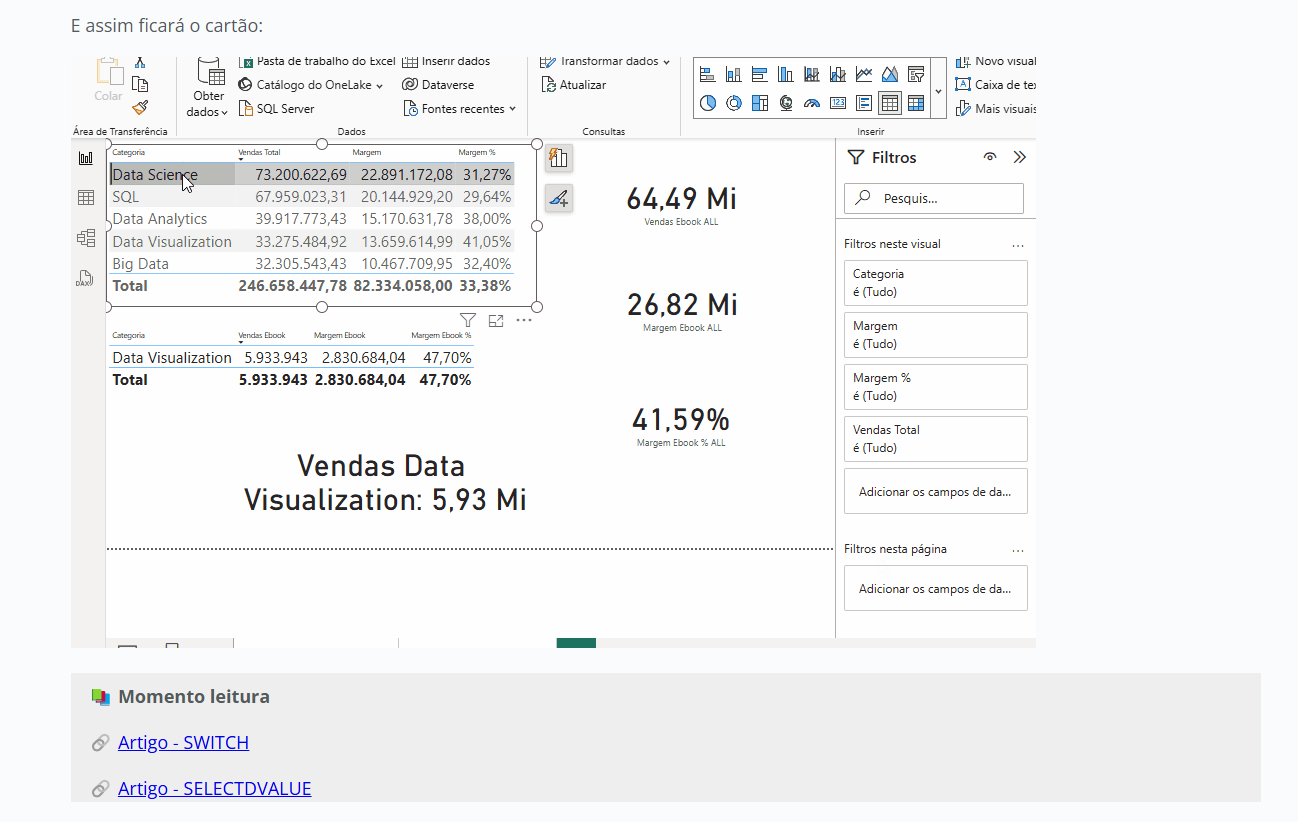Viewport: 1298px width, 822px height.
Task: Expand the Margem % filter card
Action: [936, 387]
